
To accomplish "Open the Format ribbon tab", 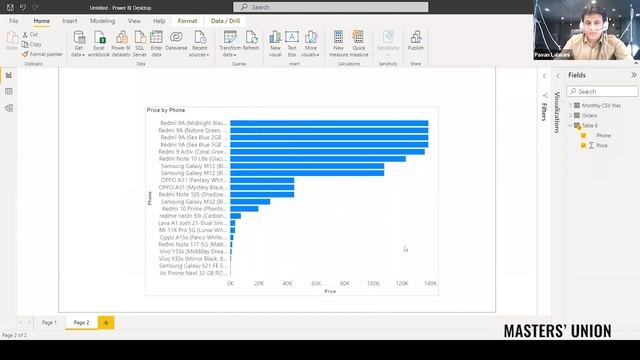I will [187, 21].
